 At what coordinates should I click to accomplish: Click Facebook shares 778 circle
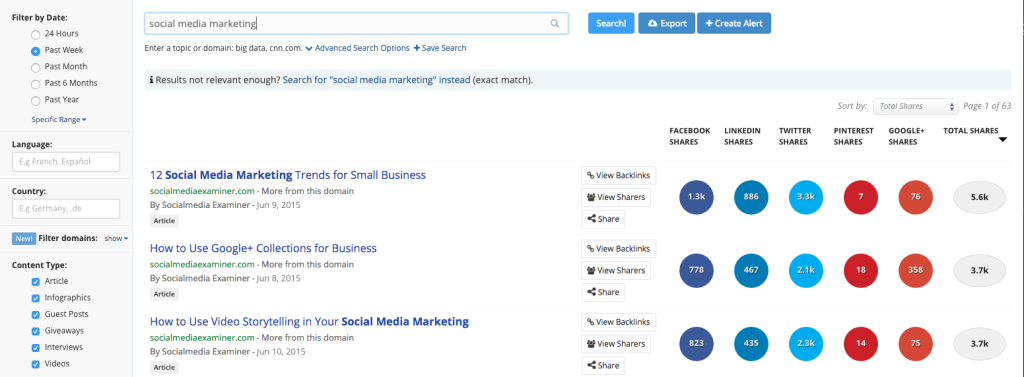coord(696,270)
